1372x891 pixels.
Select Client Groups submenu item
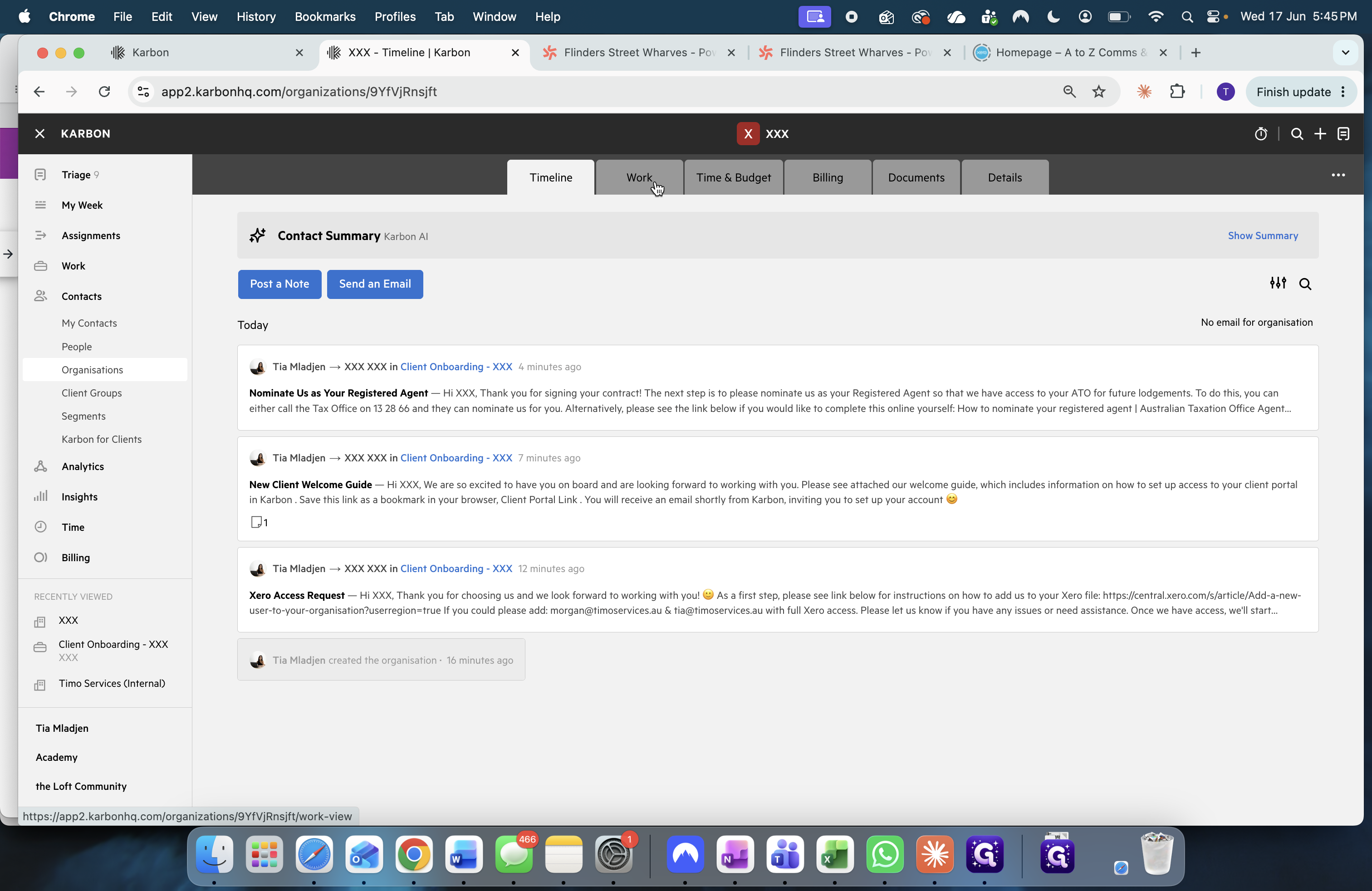click(92, 393)
